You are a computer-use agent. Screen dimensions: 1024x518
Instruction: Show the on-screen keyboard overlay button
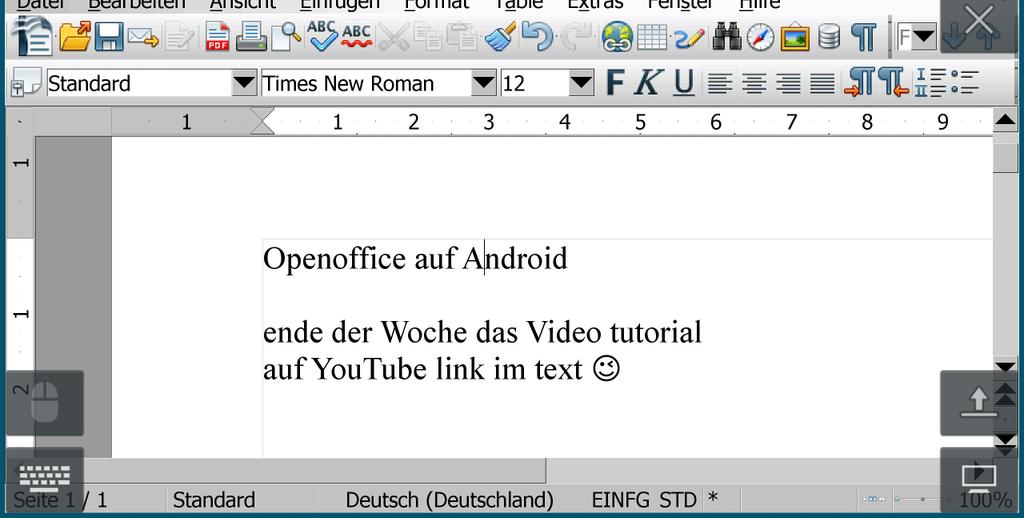[x=44, y=478]
